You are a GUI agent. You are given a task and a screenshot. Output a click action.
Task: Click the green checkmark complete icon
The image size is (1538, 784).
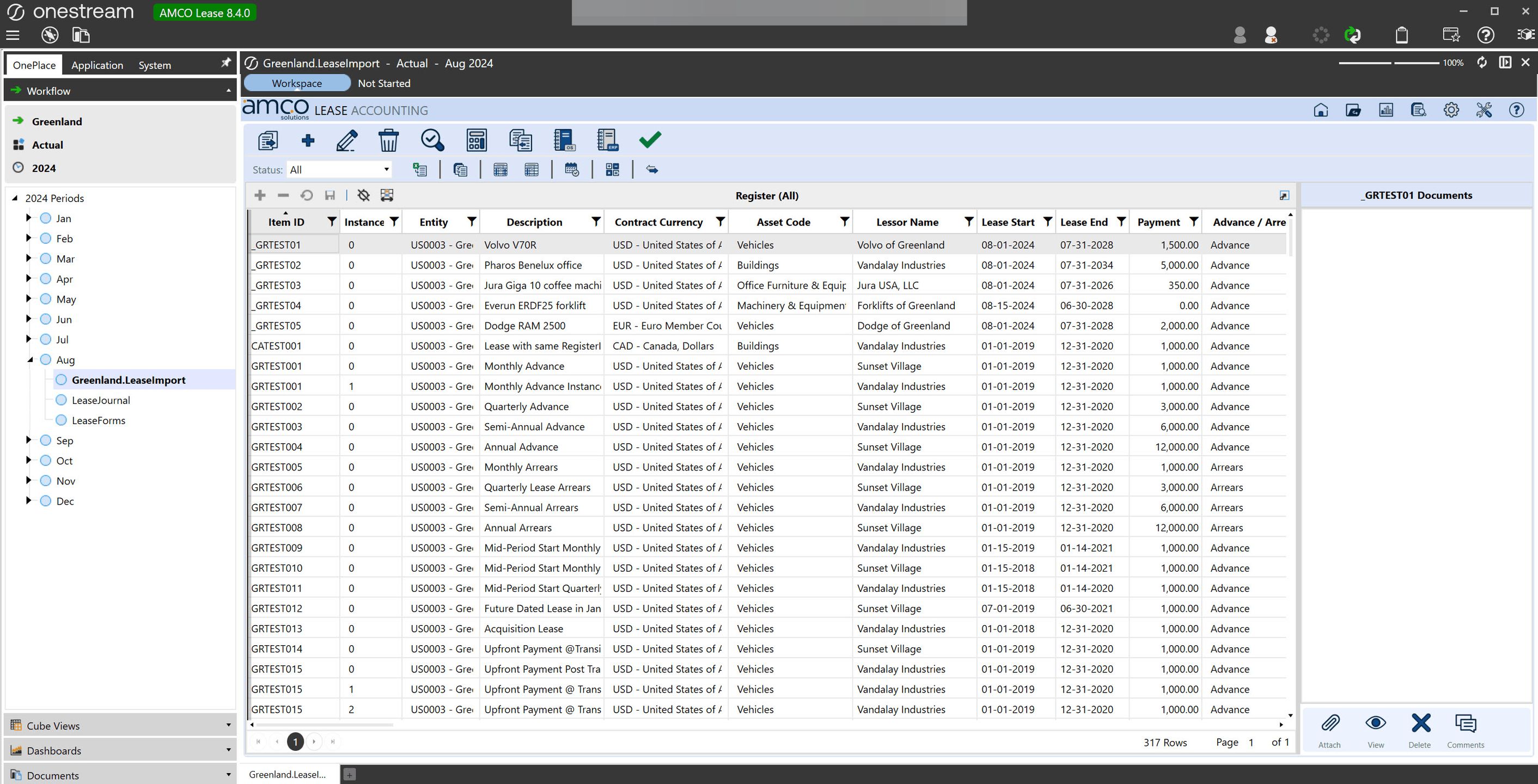pos(650,139)
